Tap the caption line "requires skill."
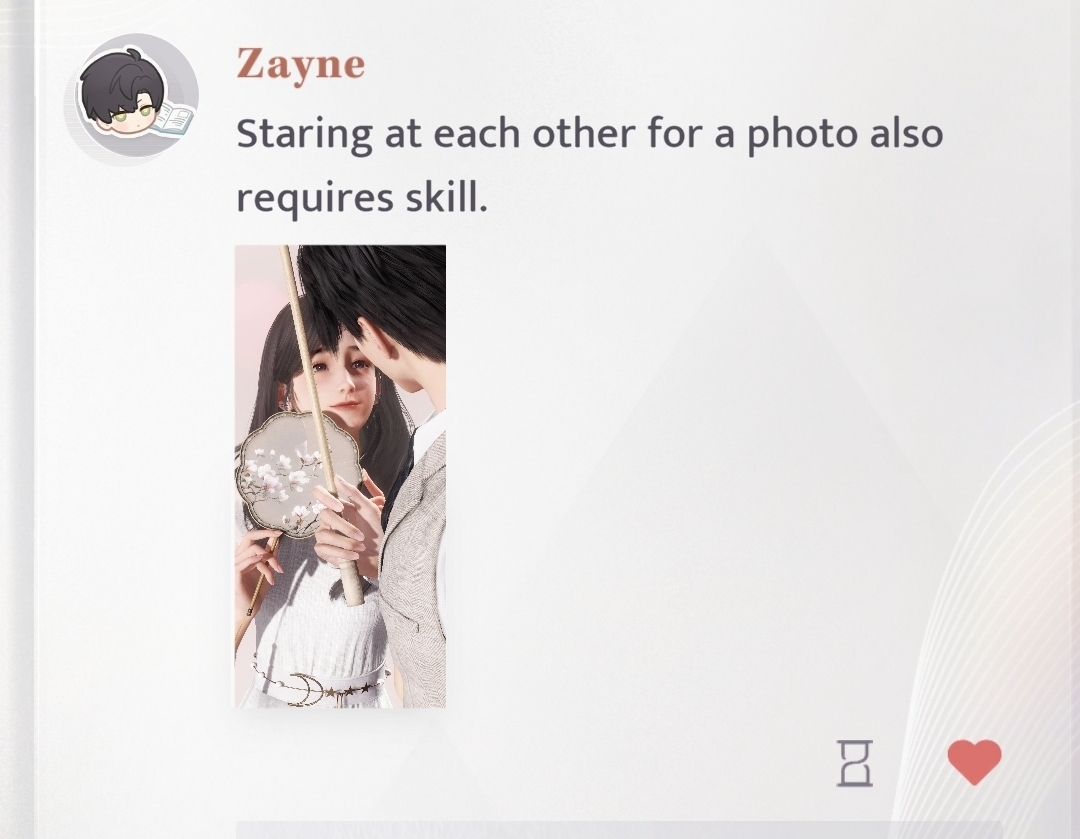Screen dimensions: 1080x839 click(x=362, y=198)
